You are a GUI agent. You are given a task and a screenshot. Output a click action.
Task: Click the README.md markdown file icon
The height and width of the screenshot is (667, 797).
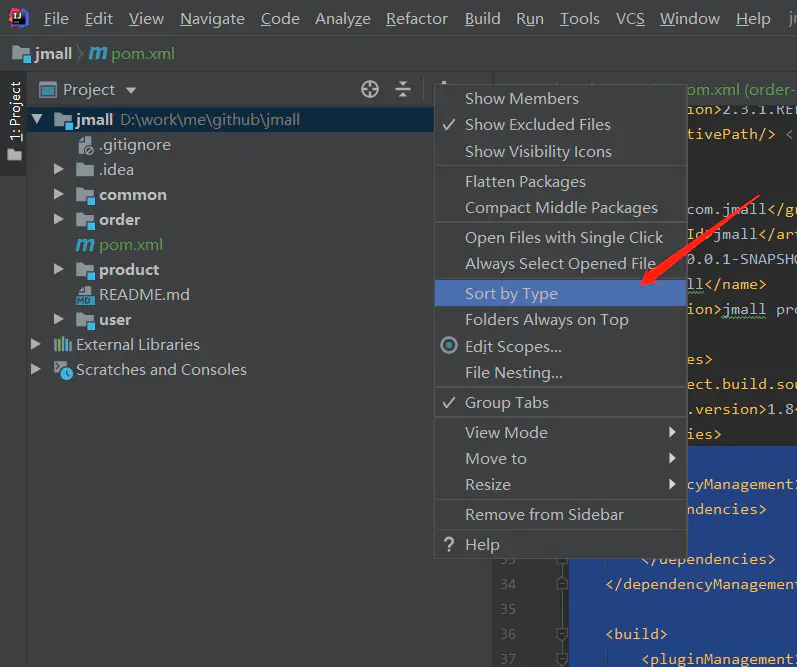[84, 295]
